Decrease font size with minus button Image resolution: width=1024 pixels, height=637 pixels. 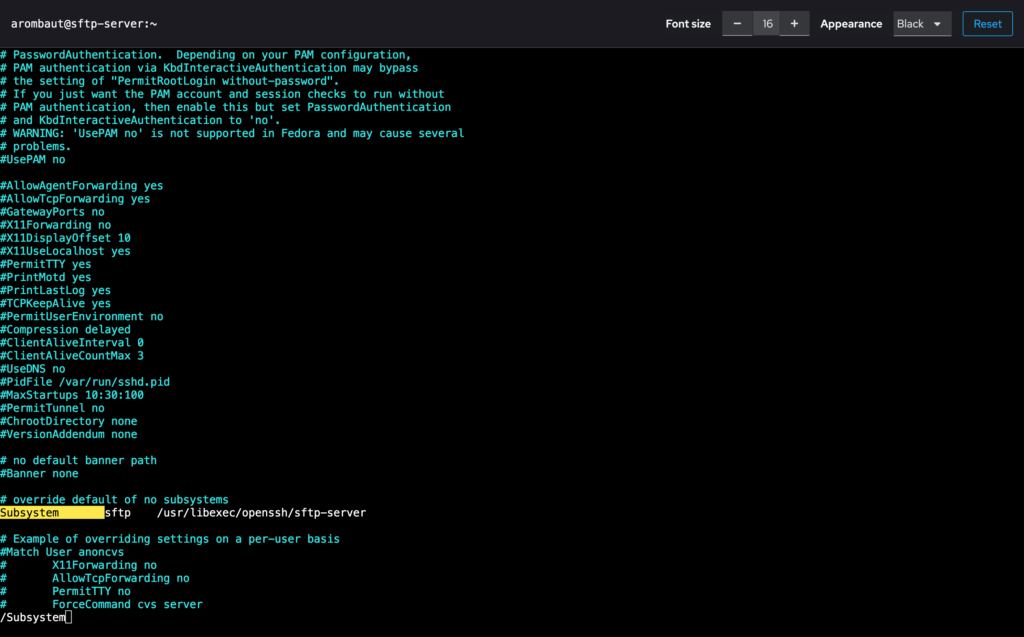click(x=737, y=24)
